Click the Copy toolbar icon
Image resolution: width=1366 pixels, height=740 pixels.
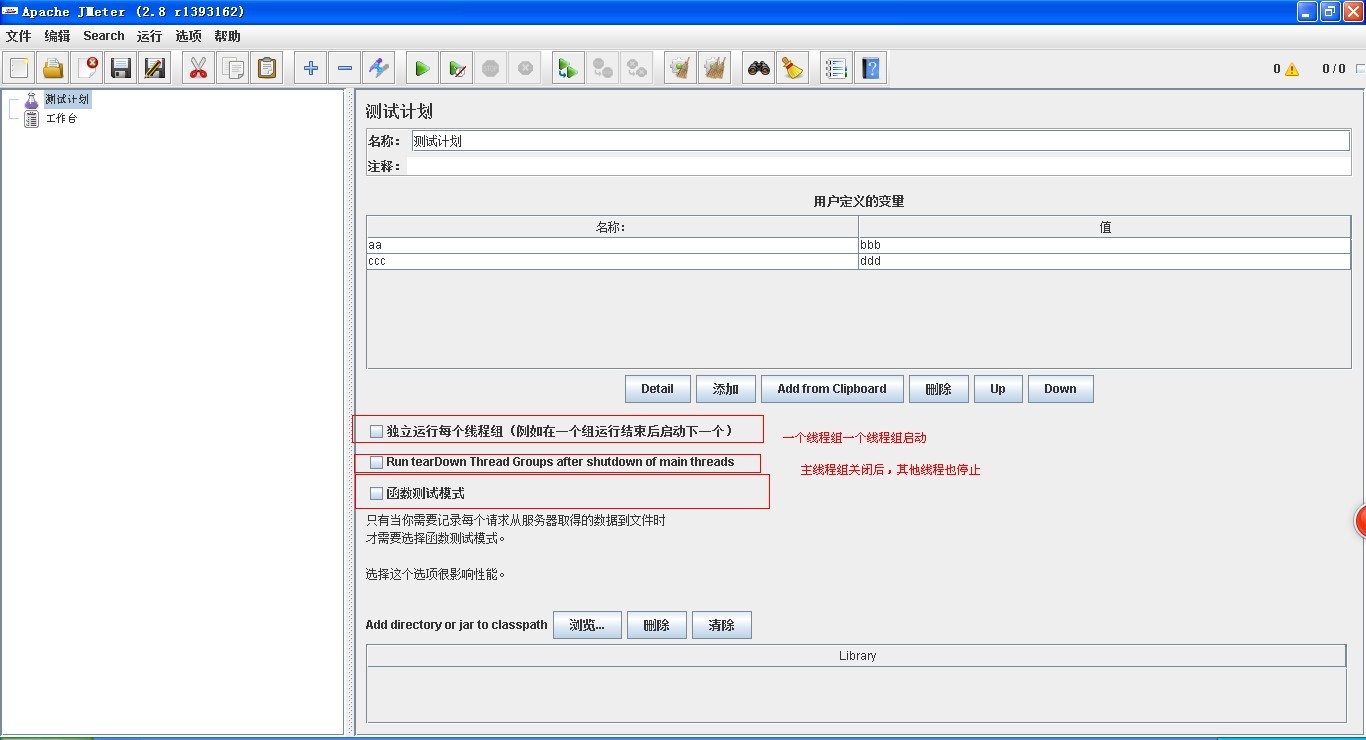(x=233, y=68)
